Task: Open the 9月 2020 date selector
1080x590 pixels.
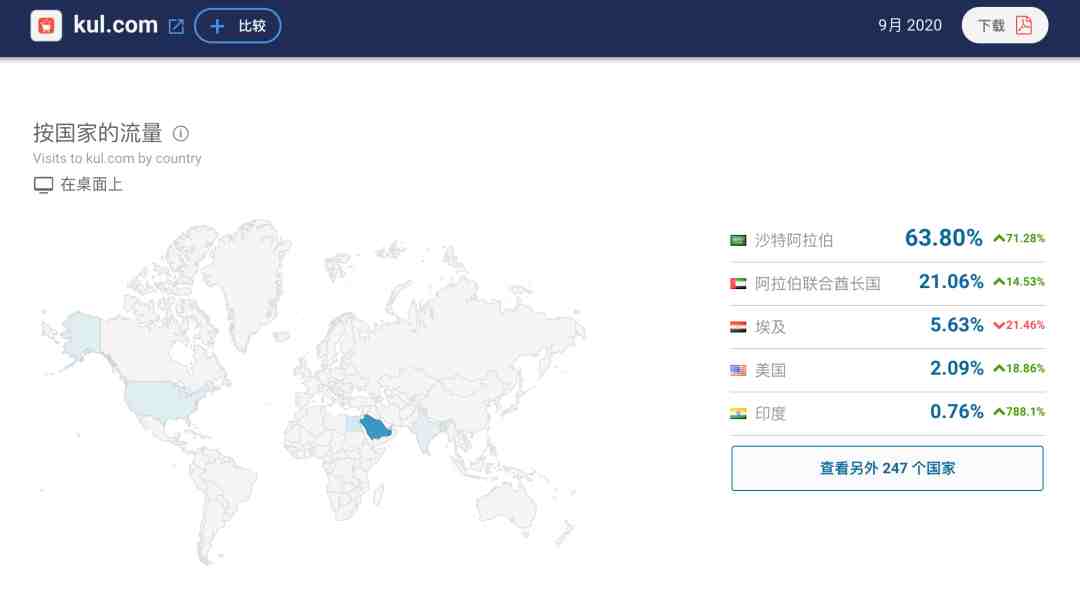Action: click(x=909, y=25)
